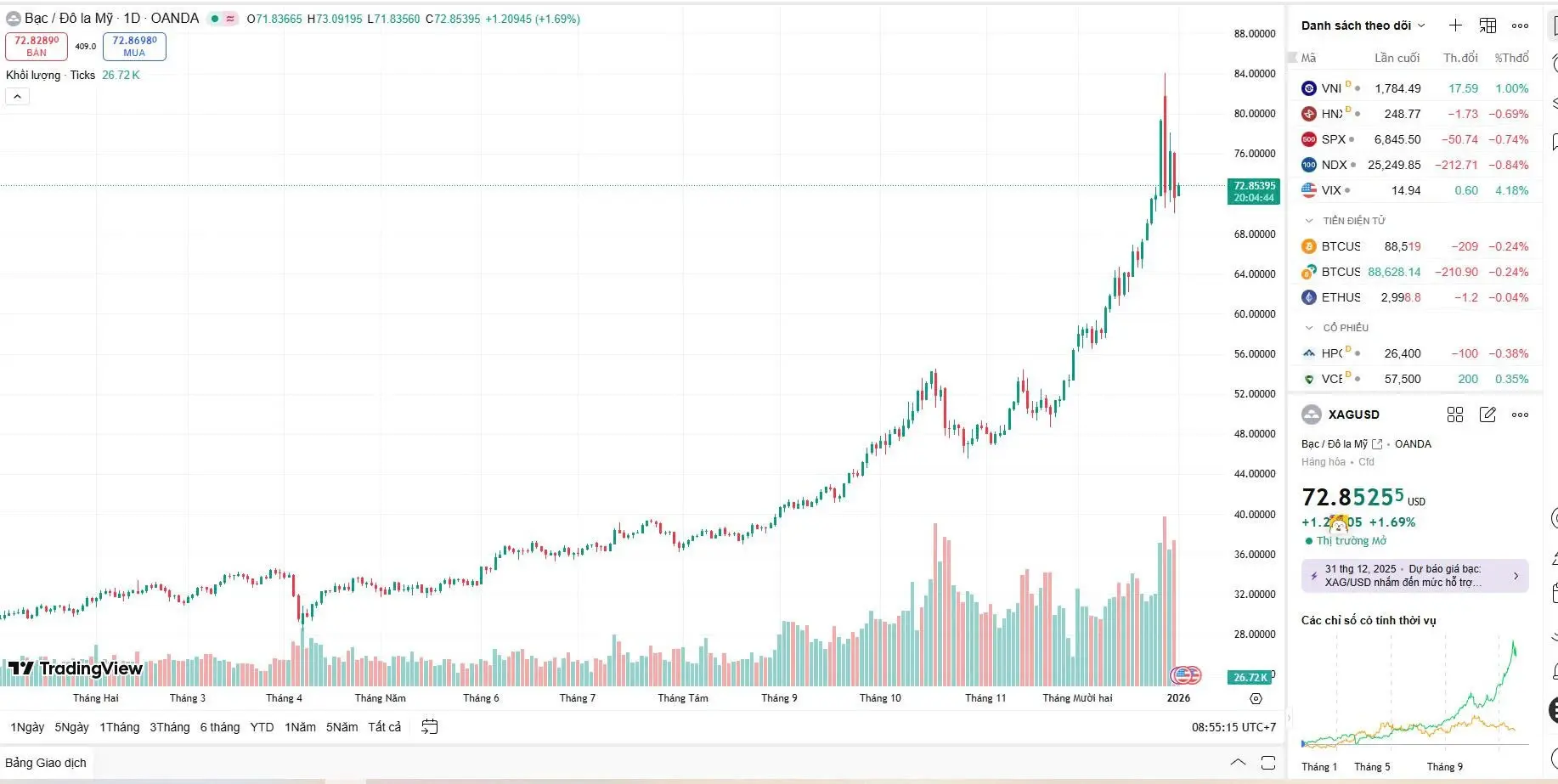The height and width of the screenshot is (784, 1558).
Task: Click the MUA buy button
Action: pos(133,46)
